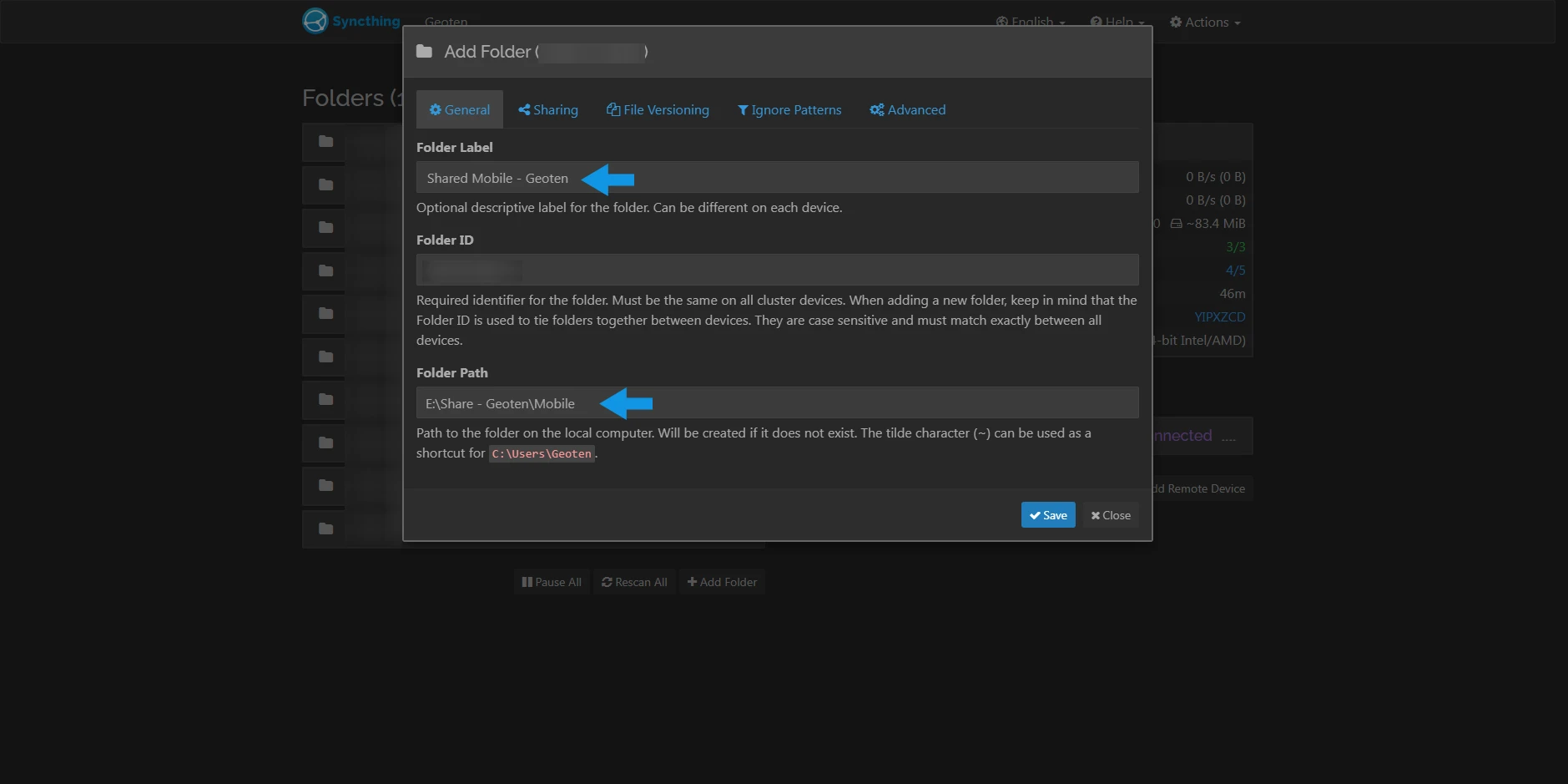1568x784 pixels.
Task: Open the YIPXZCD device link
Action: 1218,316
